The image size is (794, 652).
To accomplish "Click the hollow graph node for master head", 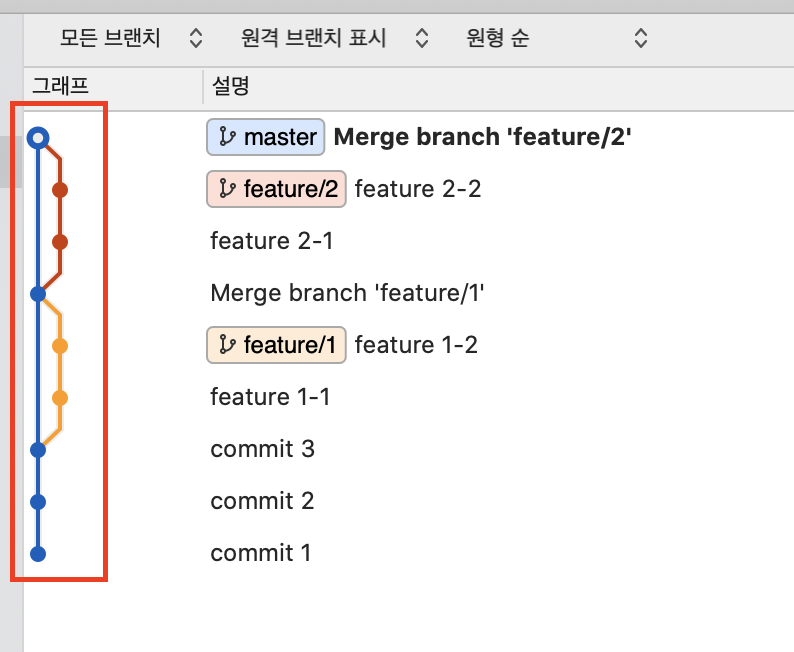I will [38, 138].
